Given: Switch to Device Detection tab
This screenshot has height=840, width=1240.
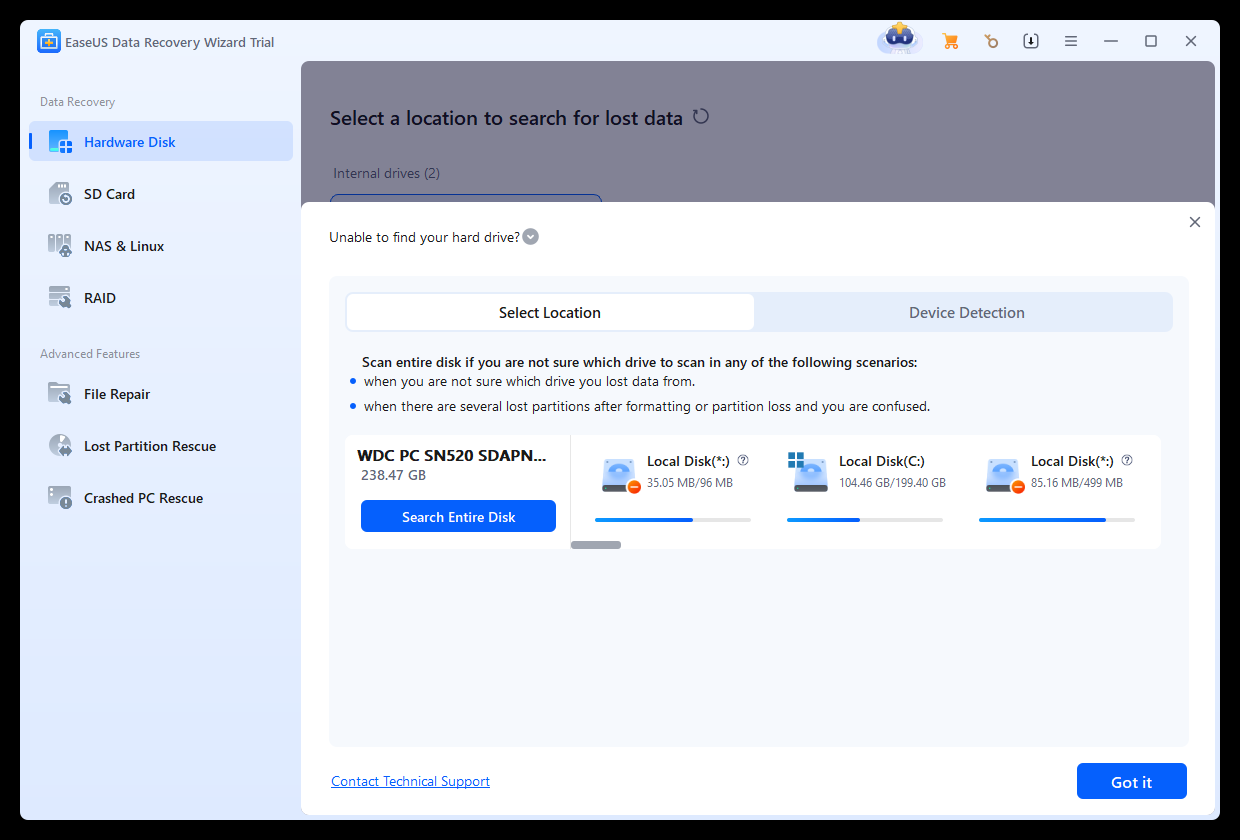Looking at the screenshot, I should pyautogui.click(x=966, y=312).
